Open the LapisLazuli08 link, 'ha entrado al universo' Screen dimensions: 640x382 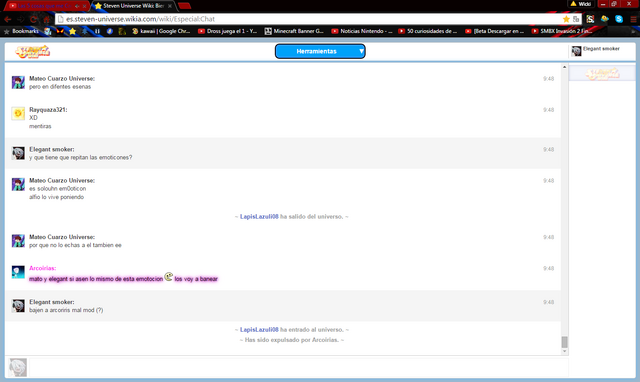coord(259,330)
